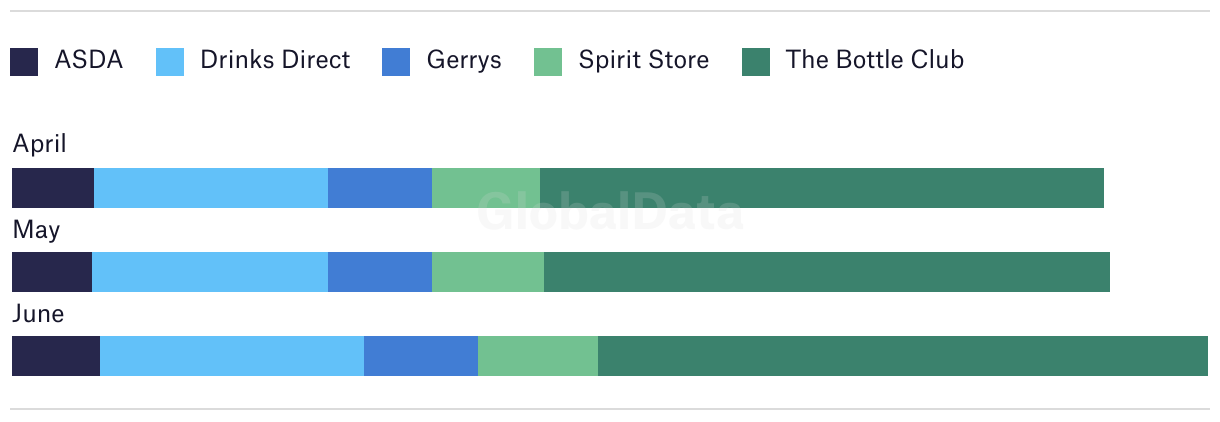Toggle the Gerrys legend label
The image size is (1220, 422).
(464, 61)
